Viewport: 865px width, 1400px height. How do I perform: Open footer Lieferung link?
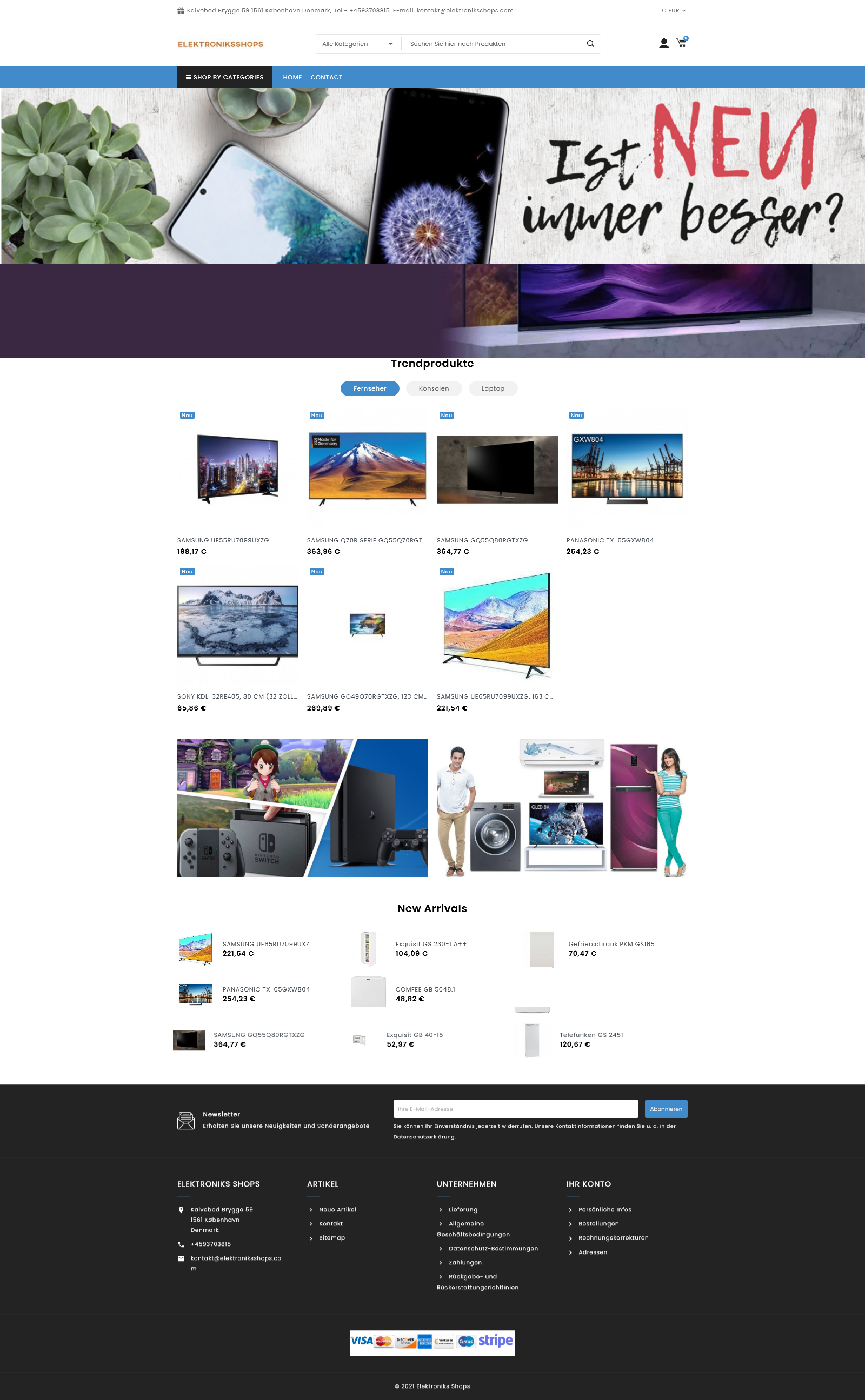[463, 1210]
